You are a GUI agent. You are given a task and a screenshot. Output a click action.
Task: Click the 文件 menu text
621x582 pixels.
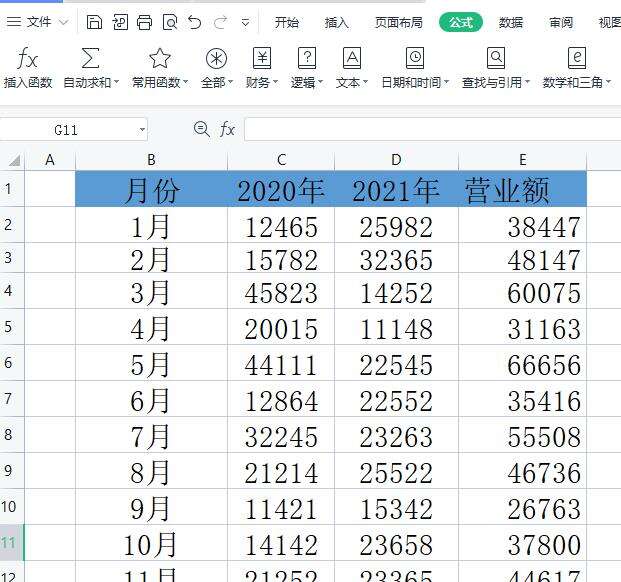(x=39, y=22)
